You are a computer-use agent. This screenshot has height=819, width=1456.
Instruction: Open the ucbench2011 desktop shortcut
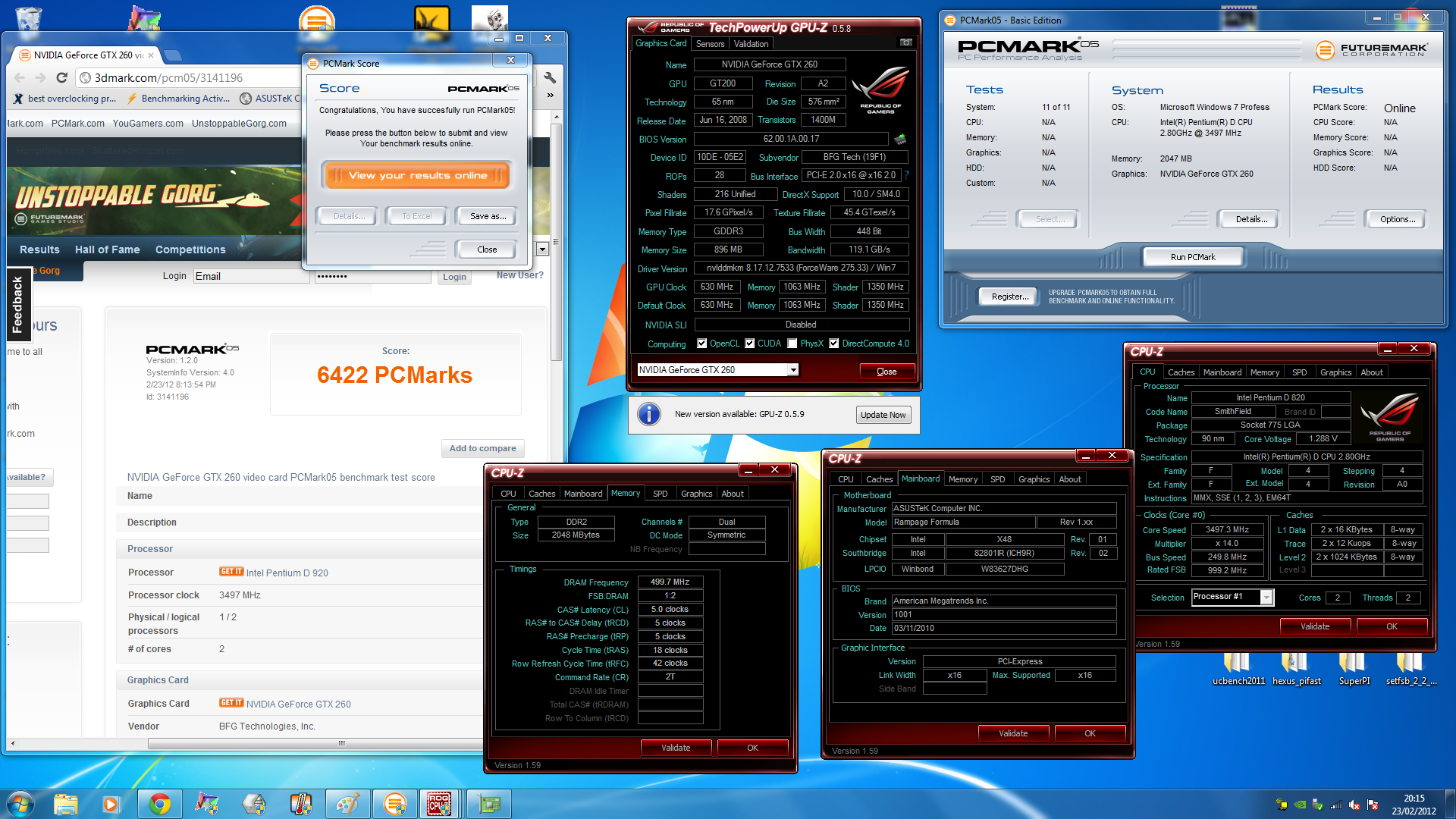[x=1238, y=669]
